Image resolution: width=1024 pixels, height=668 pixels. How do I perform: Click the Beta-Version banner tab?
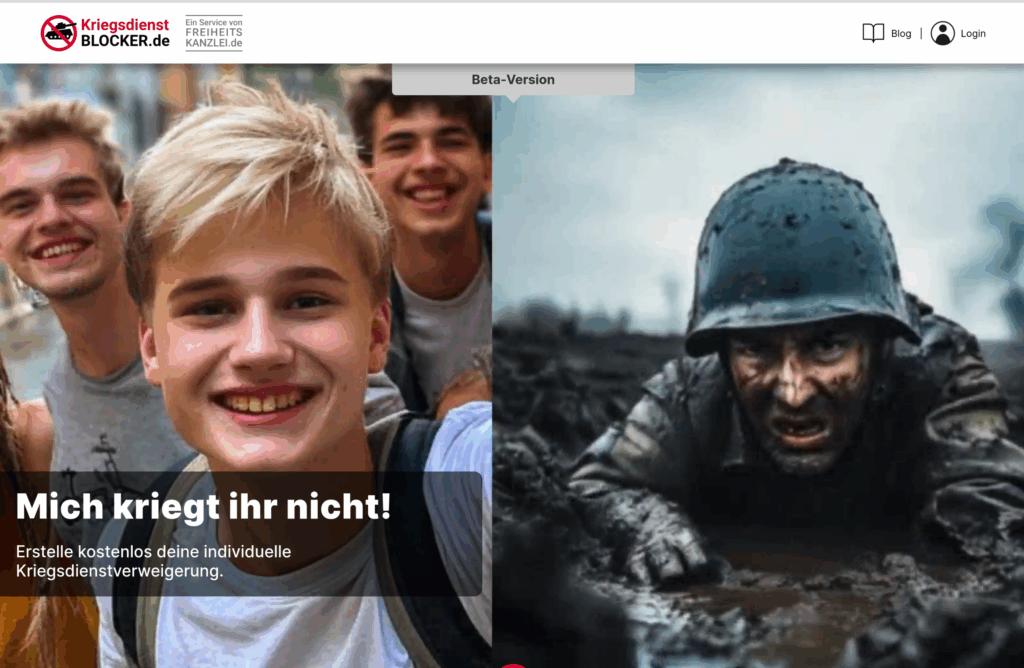point(513,80)
